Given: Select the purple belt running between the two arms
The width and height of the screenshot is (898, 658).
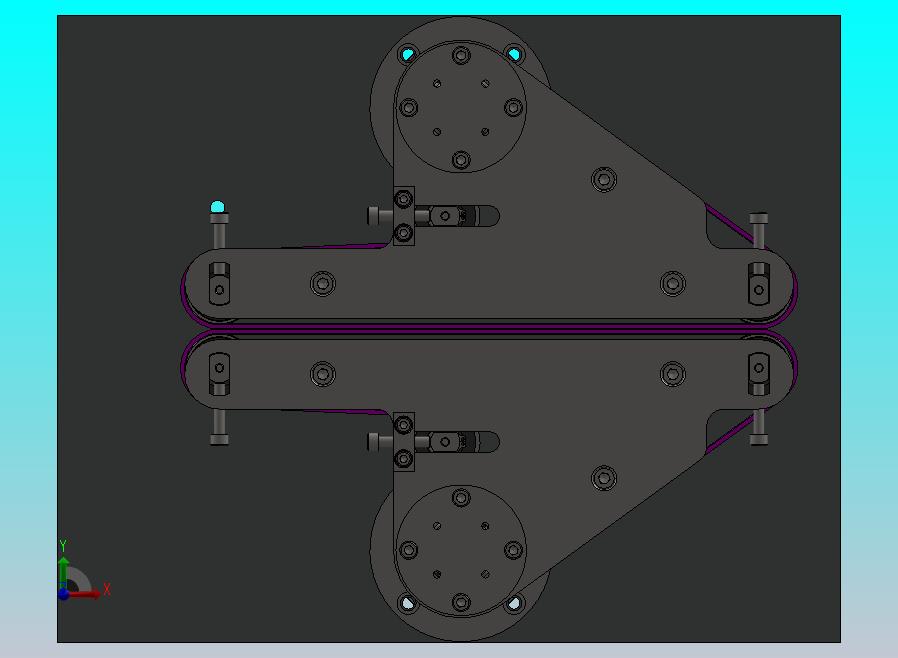Looking at the screenshot, I should [489, 329].
